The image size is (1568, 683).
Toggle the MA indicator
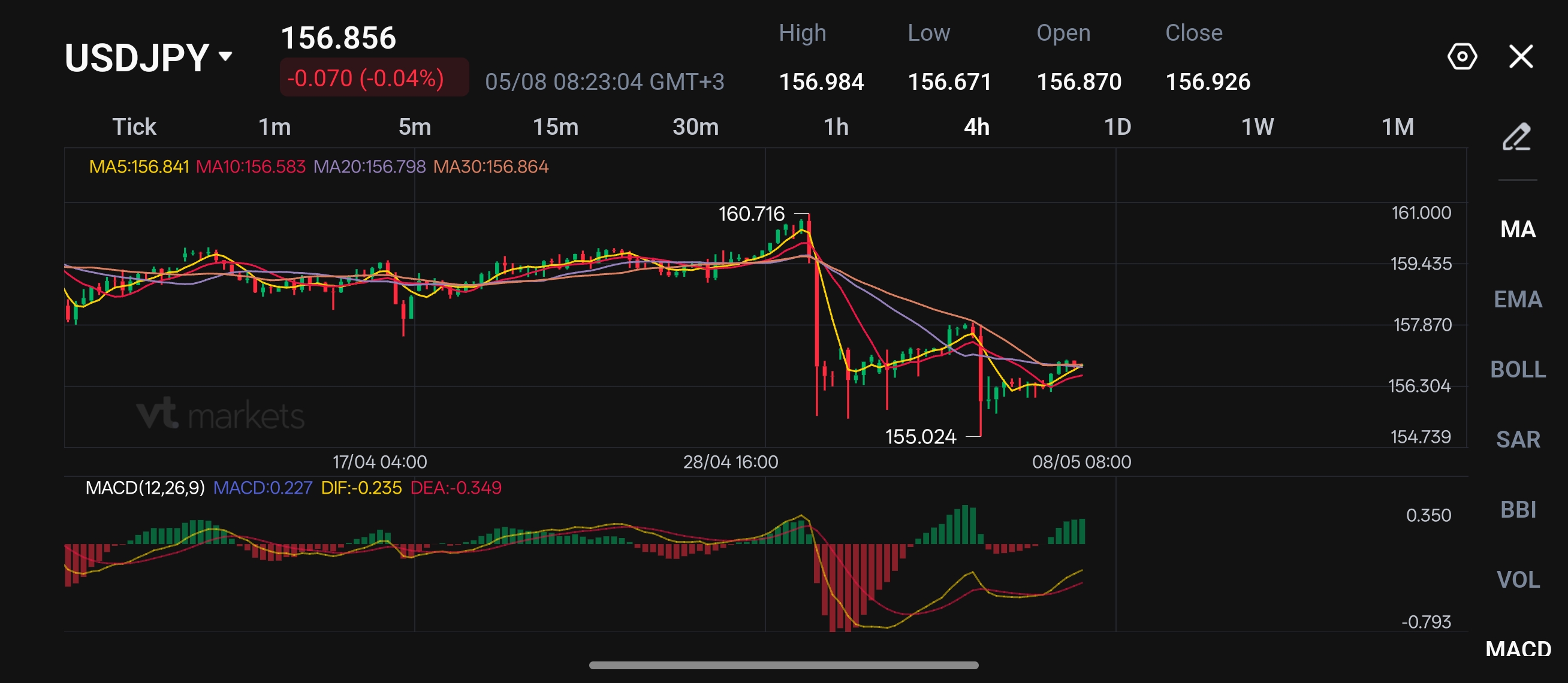pyautogui.click(x=1518, y=229)
